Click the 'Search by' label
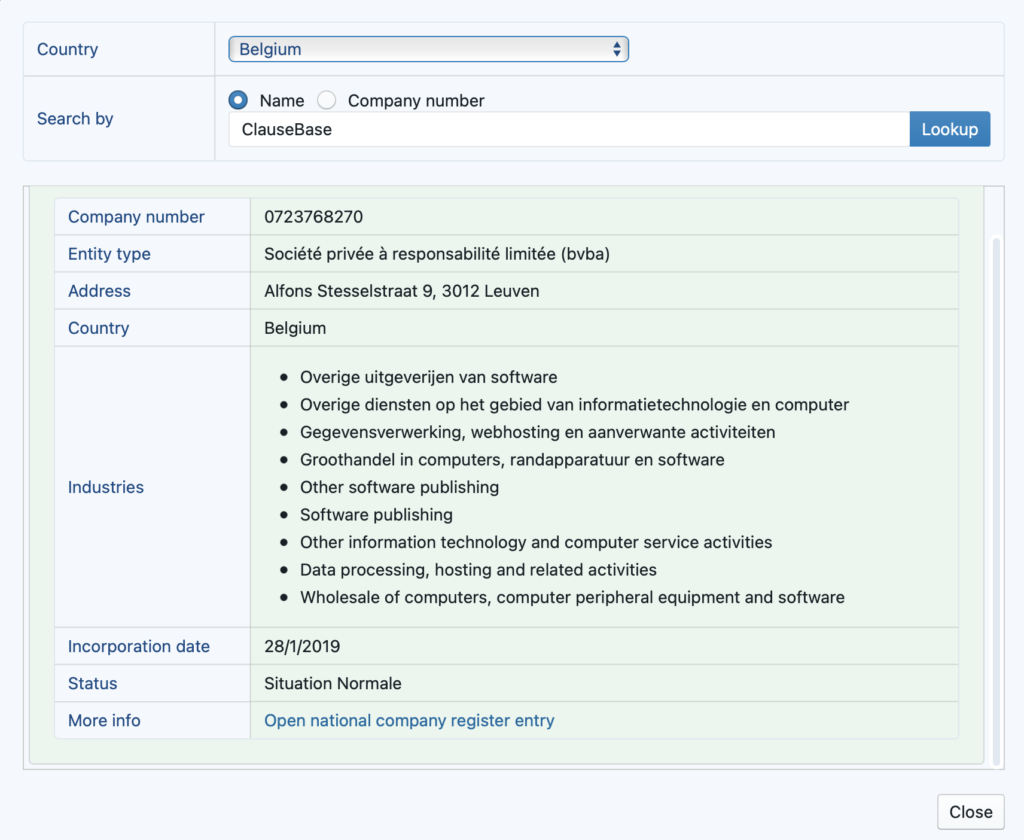1024x840 pixels. 75,118
